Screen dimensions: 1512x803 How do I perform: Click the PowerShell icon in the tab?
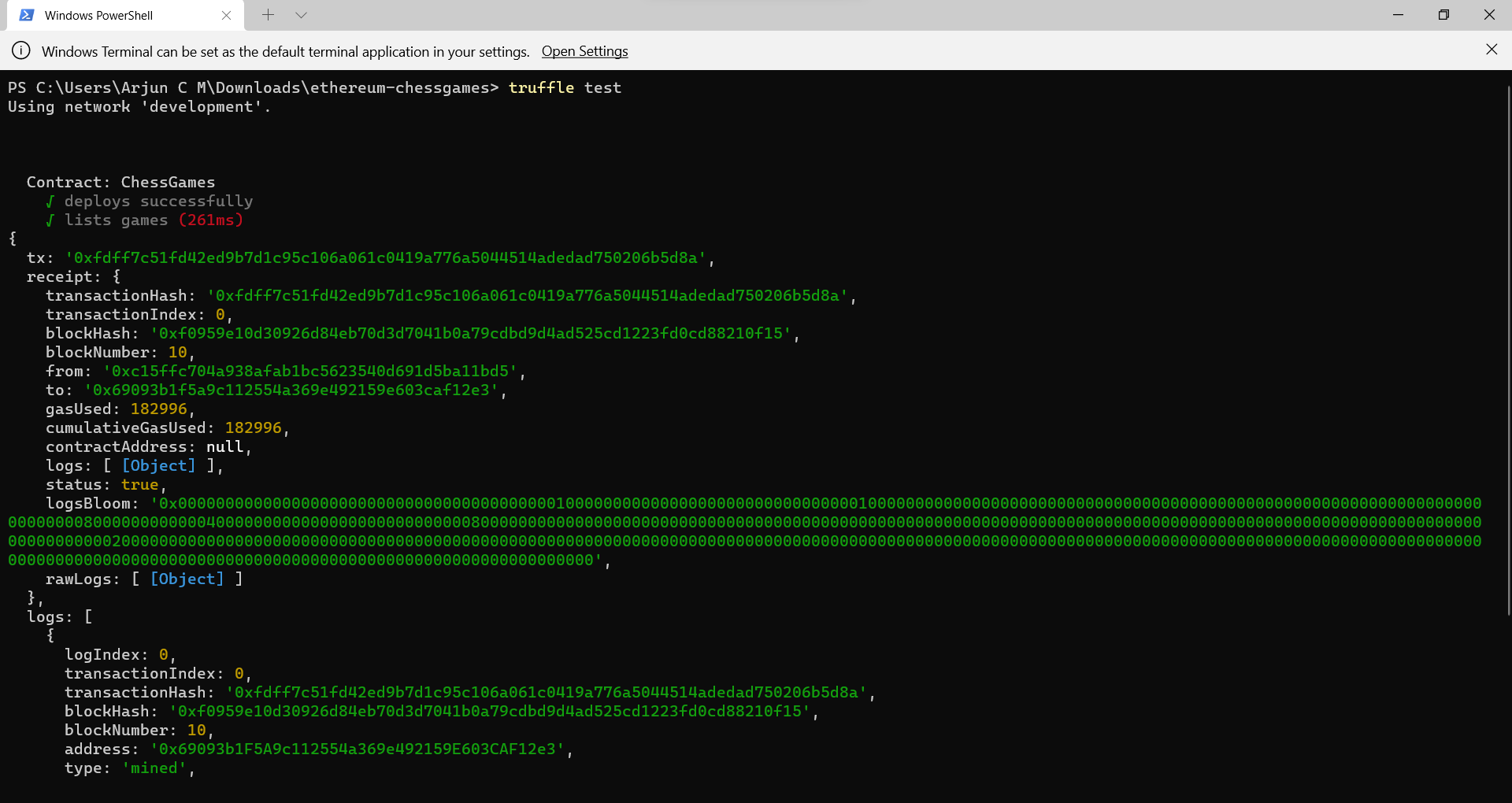tap(27, 15)
